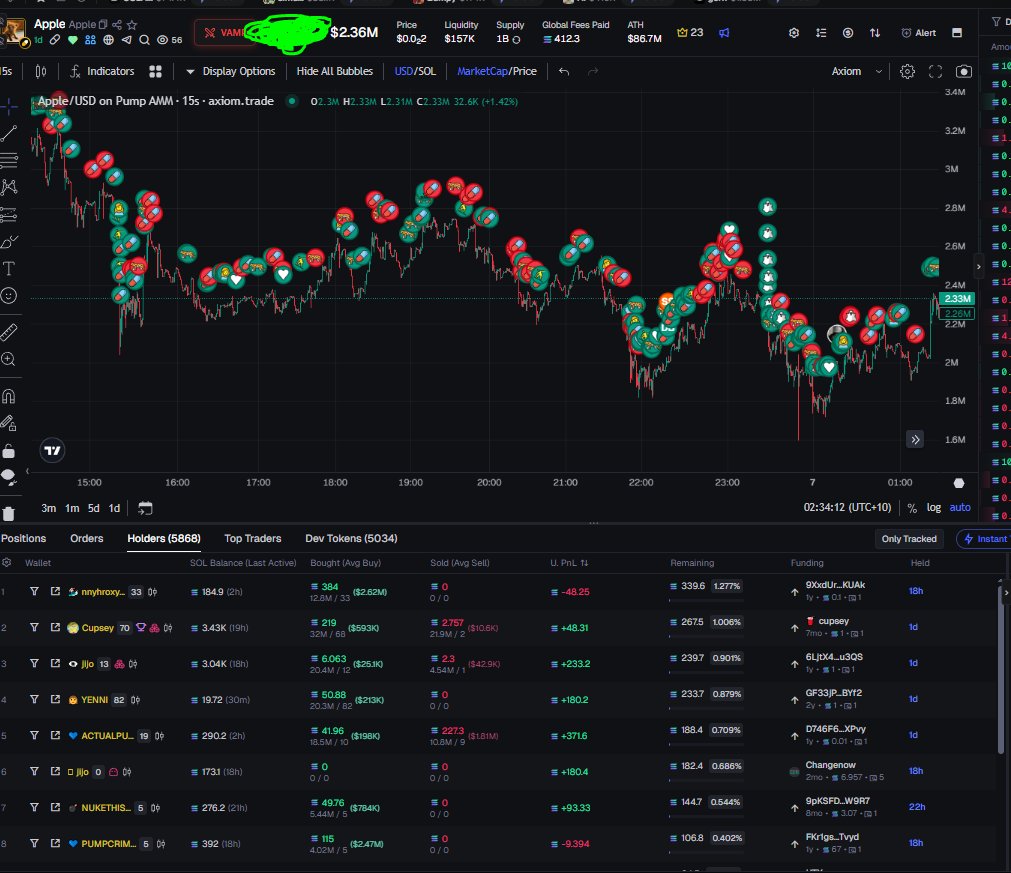Screen dimensions: 1011x873
Task: Click the swap arrows icon in header
Action: [x=875, y=33]
